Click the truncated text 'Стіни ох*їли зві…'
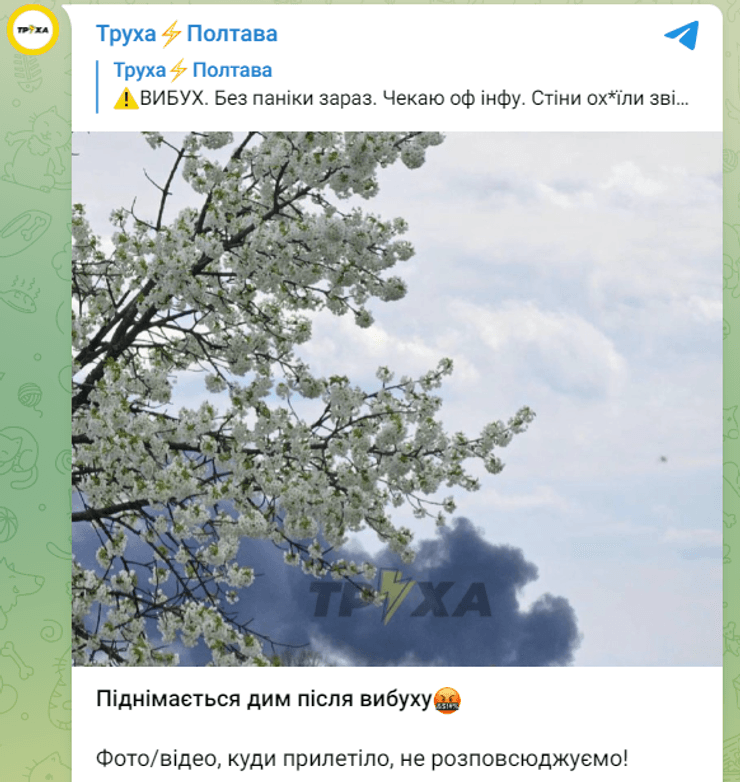Image resolution: width=740 pixels, height=782 pixels. [609, 99]
